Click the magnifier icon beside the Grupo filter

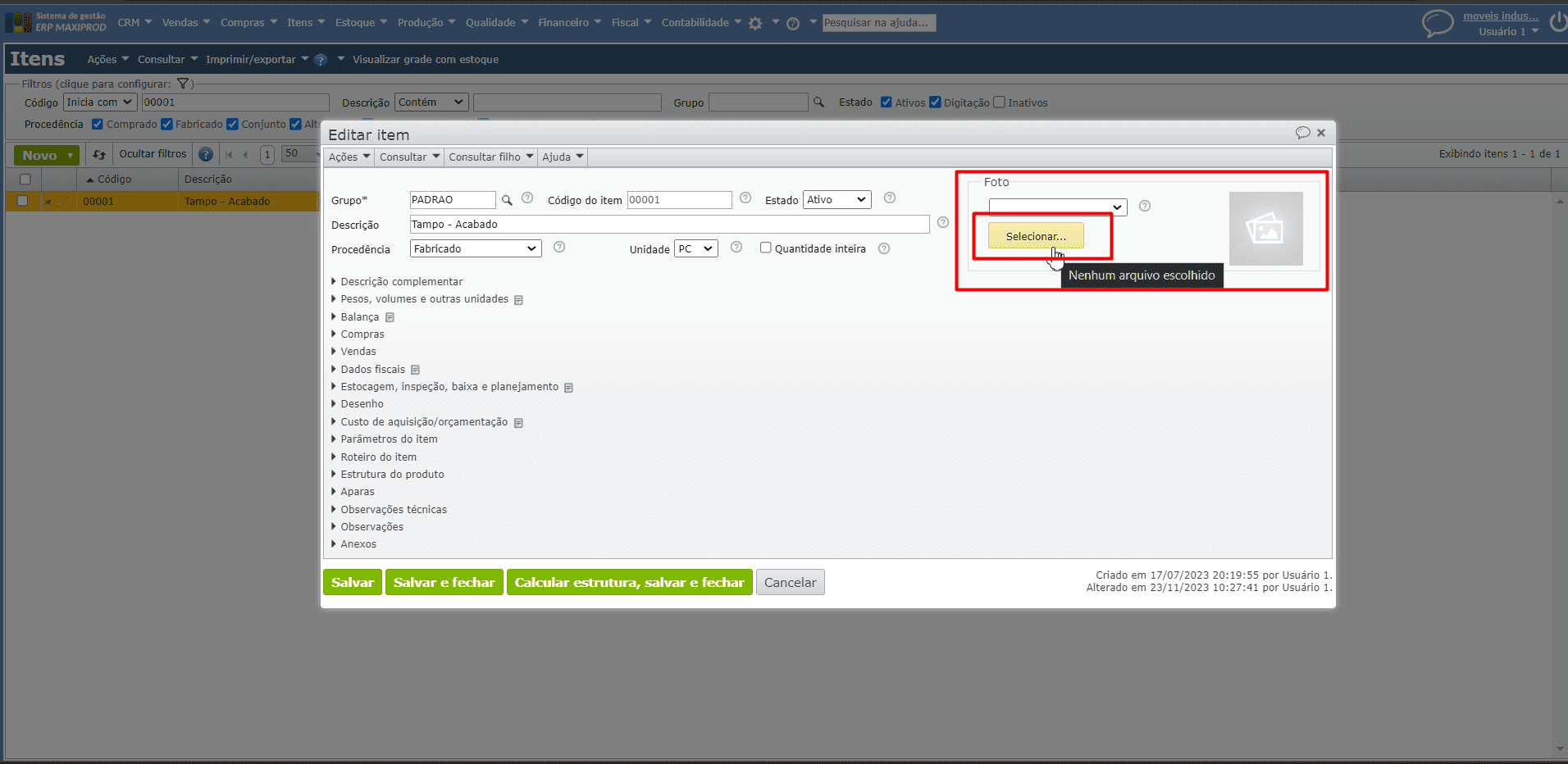[818, 102]
